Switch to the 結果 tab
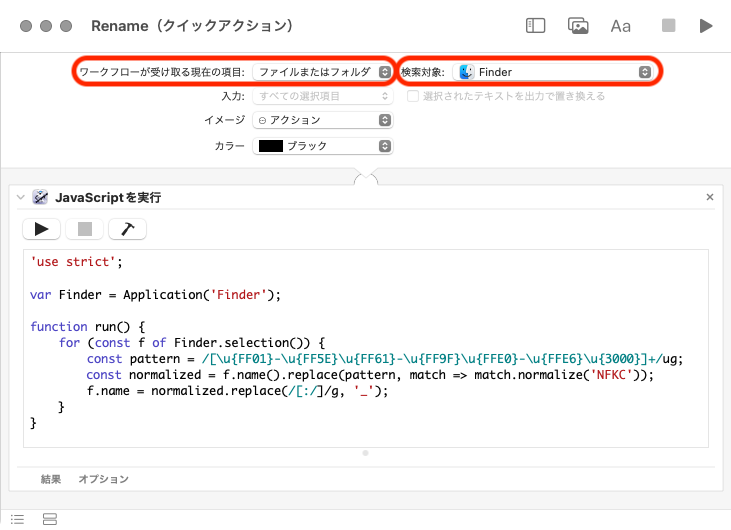The height and width of the screenshot is (530, 731). click(51, 479)
